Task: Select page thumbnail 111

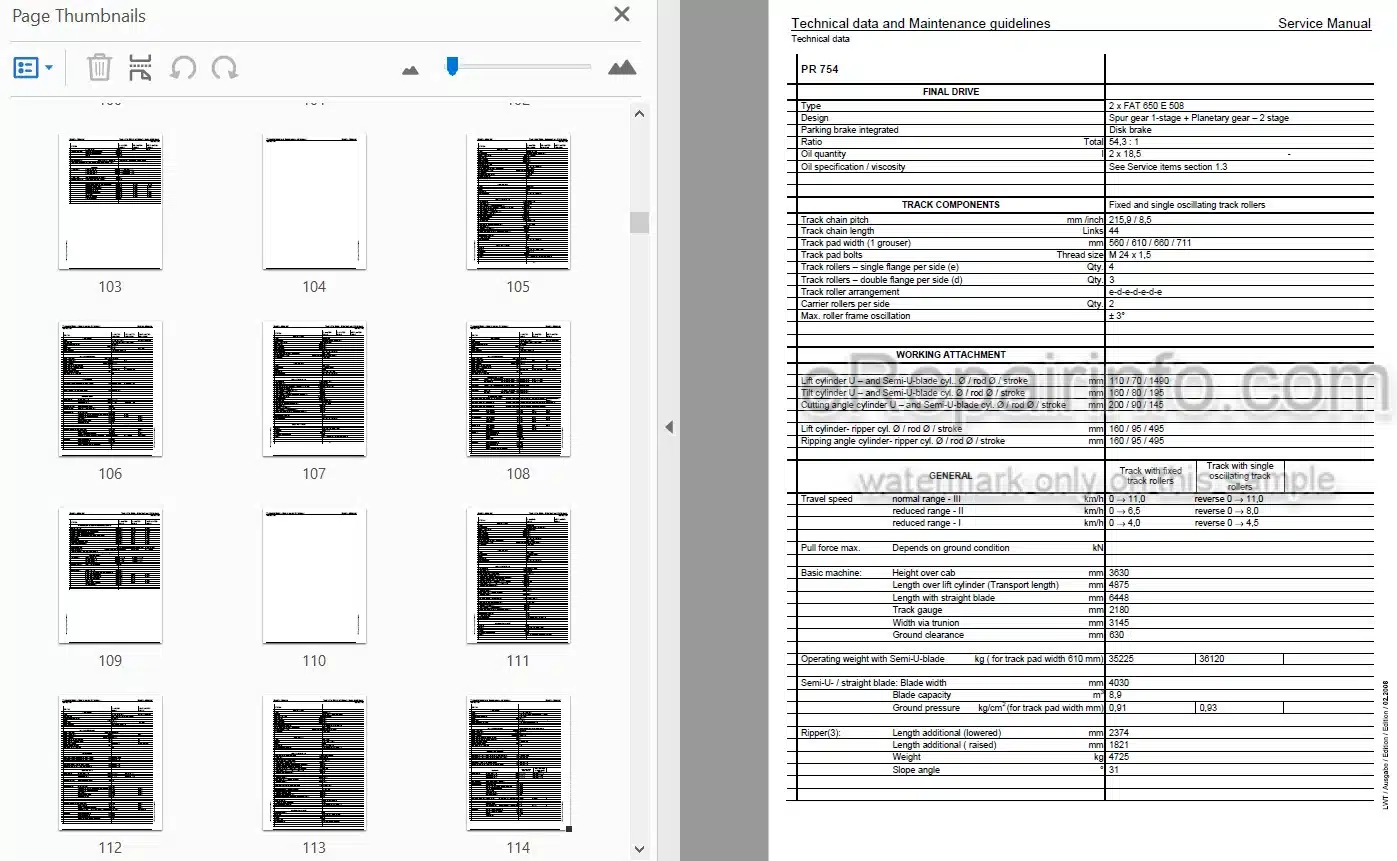Action: tap(518, 576)
